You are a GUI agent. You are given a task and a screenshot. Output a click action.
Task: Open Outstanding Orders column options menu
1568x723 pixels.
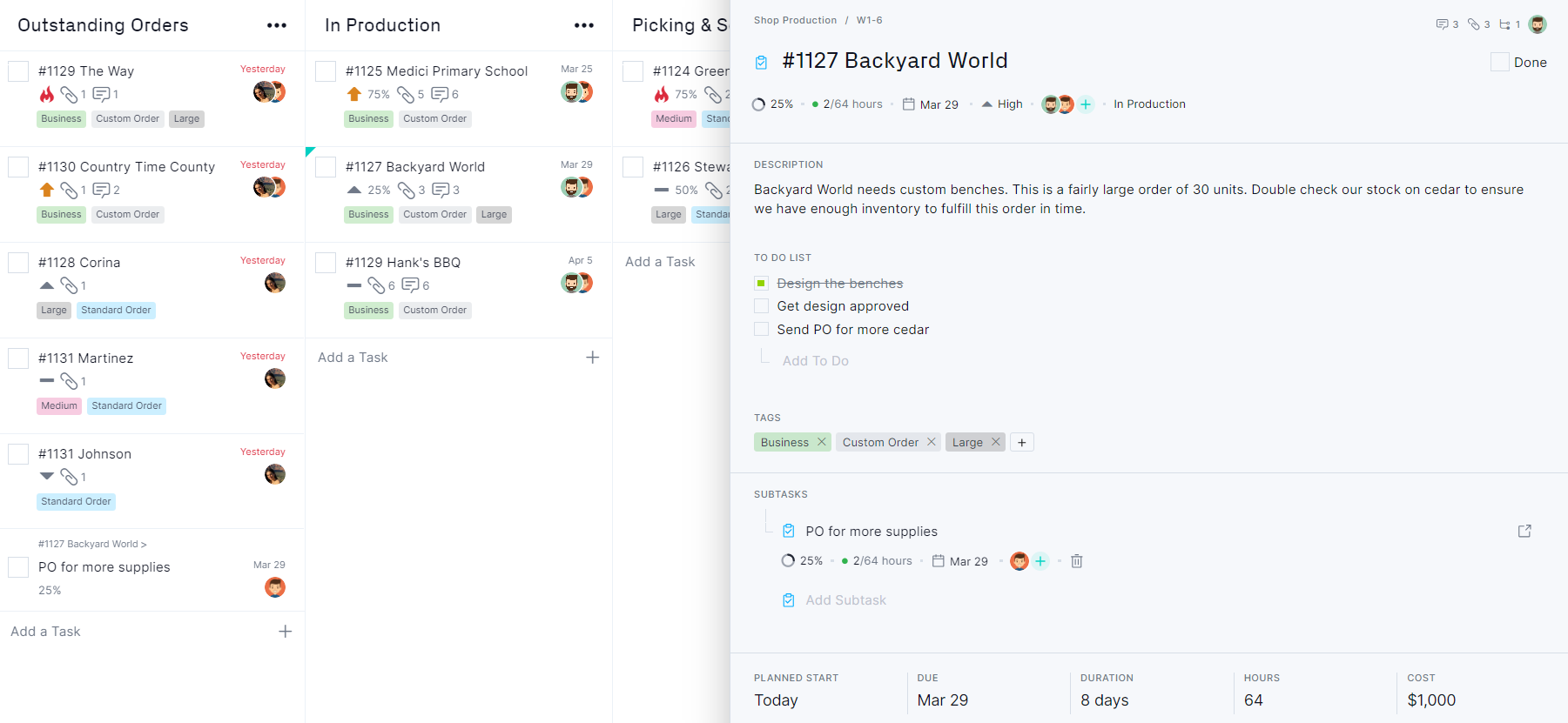click(x=277, y=25)
